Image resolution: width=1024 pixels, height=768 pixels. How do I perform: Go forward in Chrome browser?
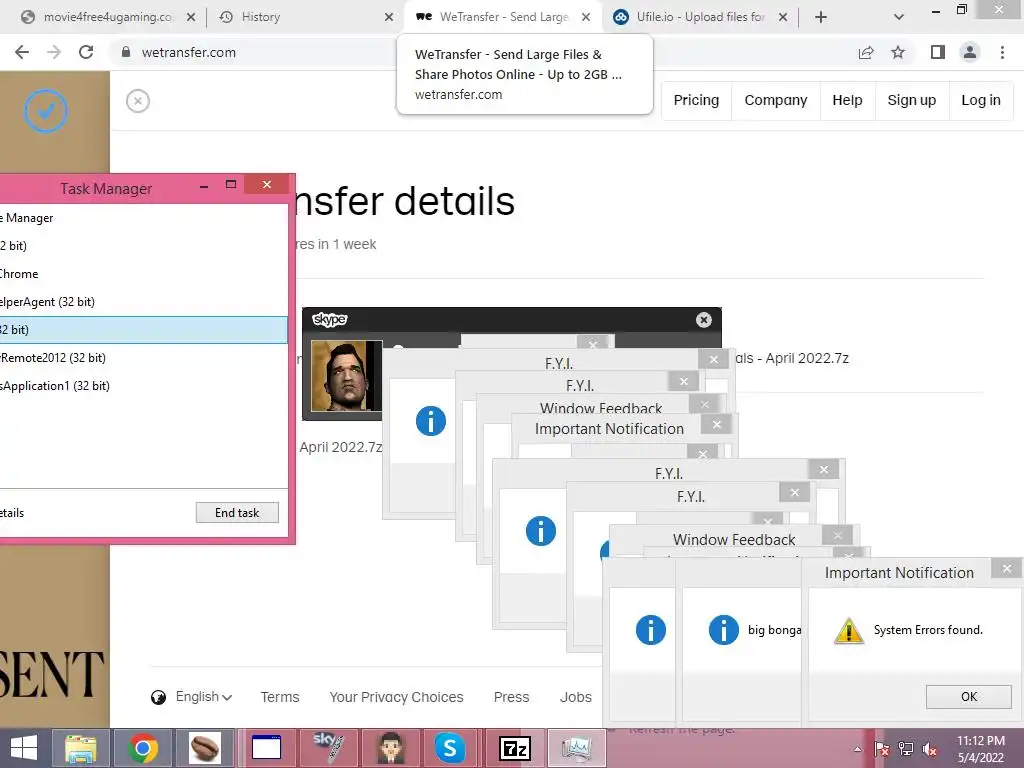pyautogui.click(x=54, y=52)
